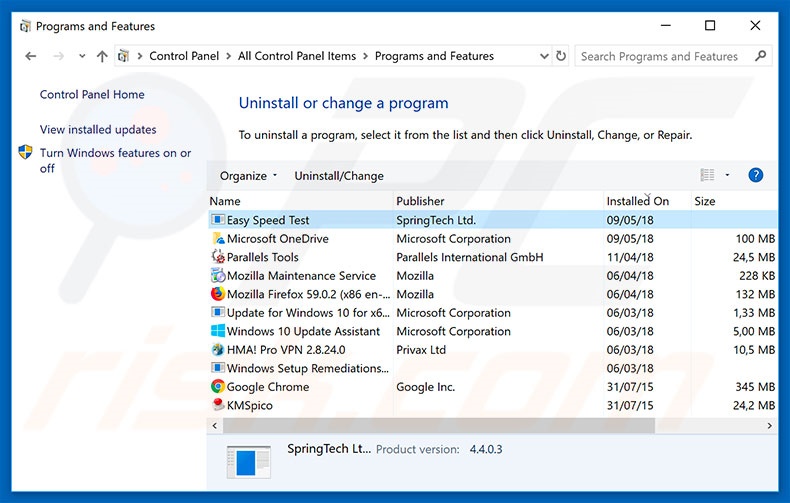
Task: Click the Mozilla Firefox program icon
Action: coord(218,294)
